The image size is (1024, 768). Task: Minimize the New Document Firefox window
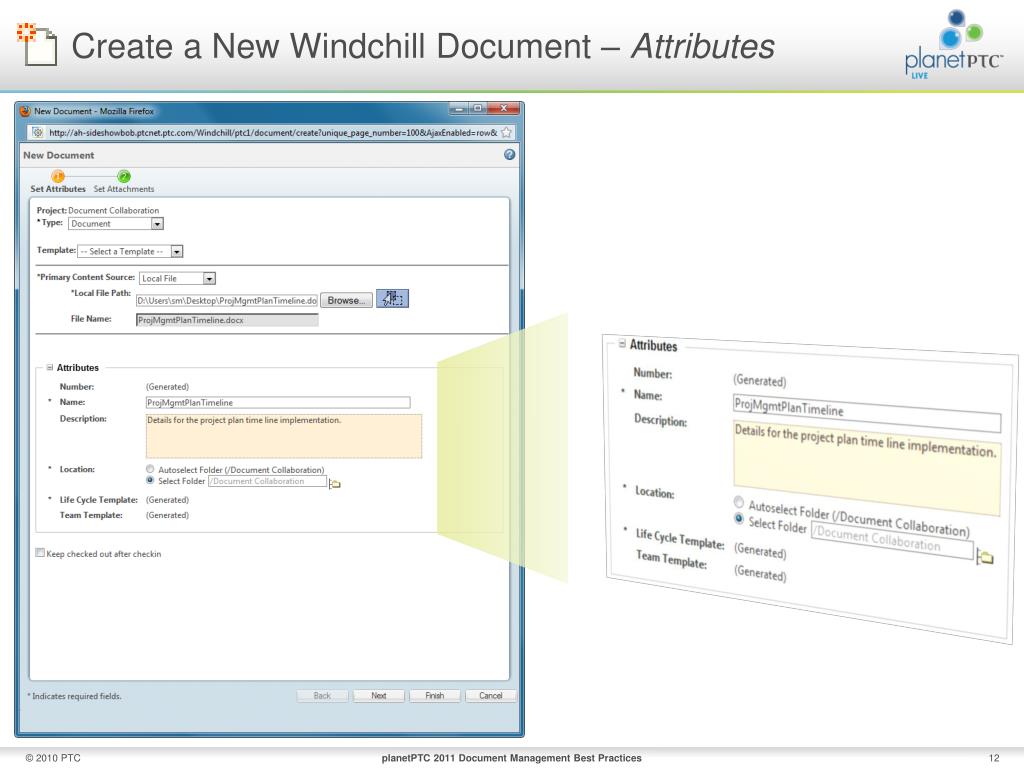pyautogui.click(x=459, y=108)
